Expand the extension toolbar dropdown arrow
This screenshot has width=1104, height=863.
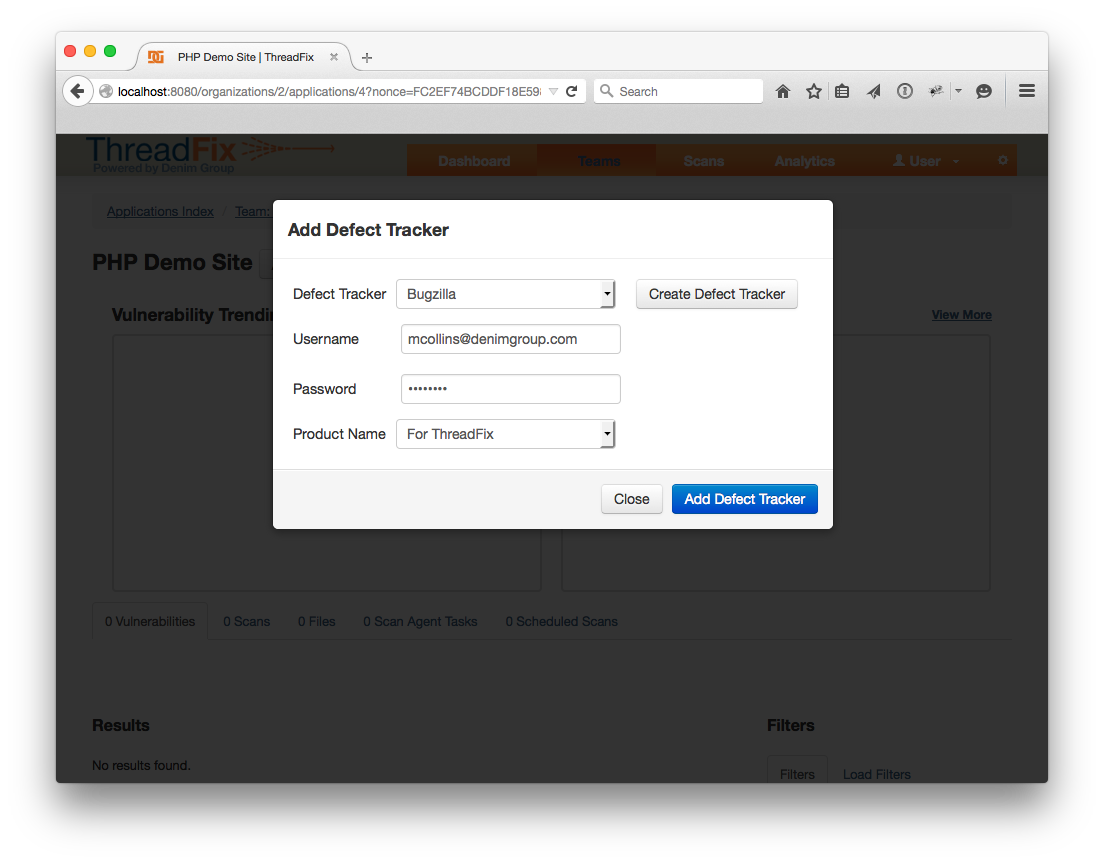(958, 91)
